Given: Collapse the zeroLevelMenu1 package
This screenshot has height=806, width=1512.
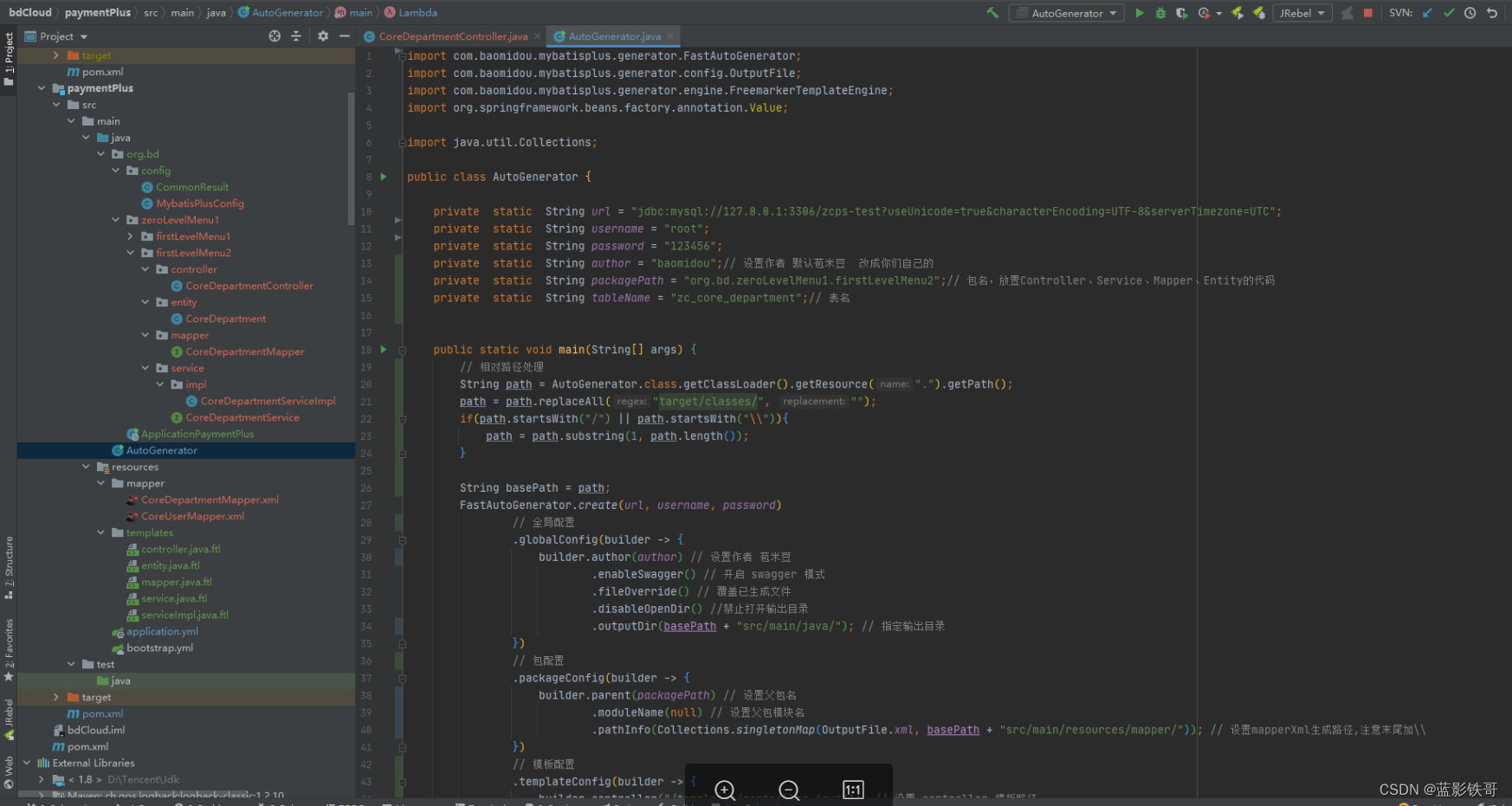Looking at the screenshot, I should tap(116, 220).
